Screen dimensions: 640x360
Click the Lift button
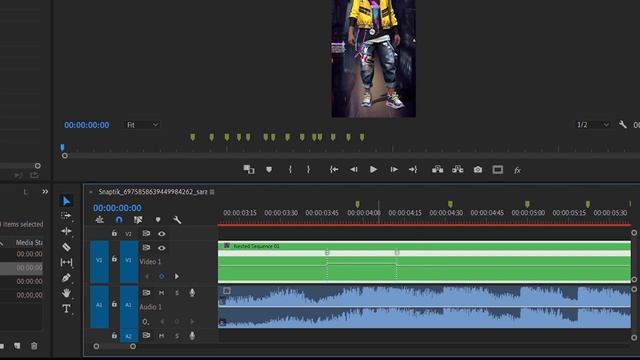point(438,169)
